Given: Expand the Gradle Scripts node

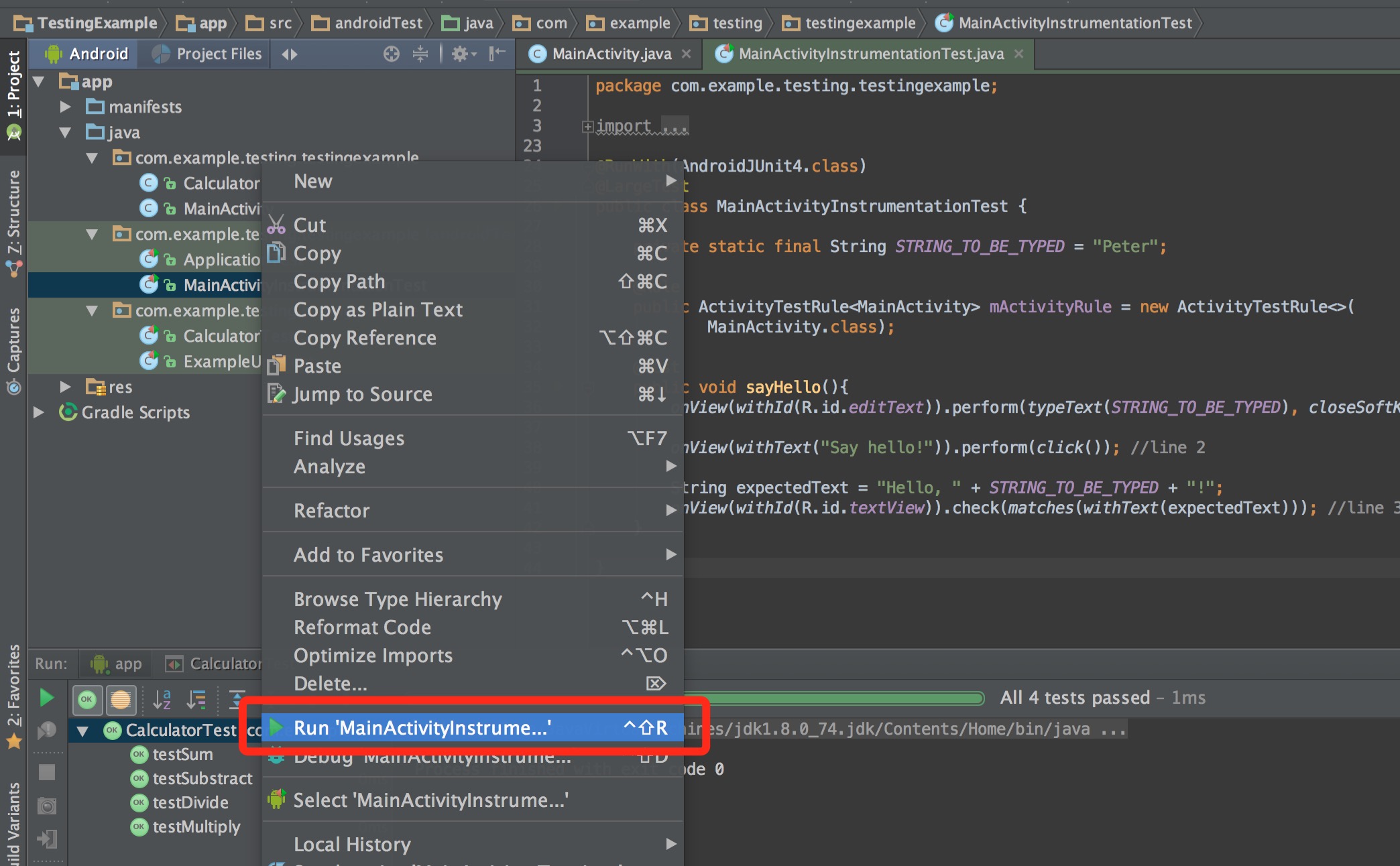Looking at the screenshot, I should 39,412.
